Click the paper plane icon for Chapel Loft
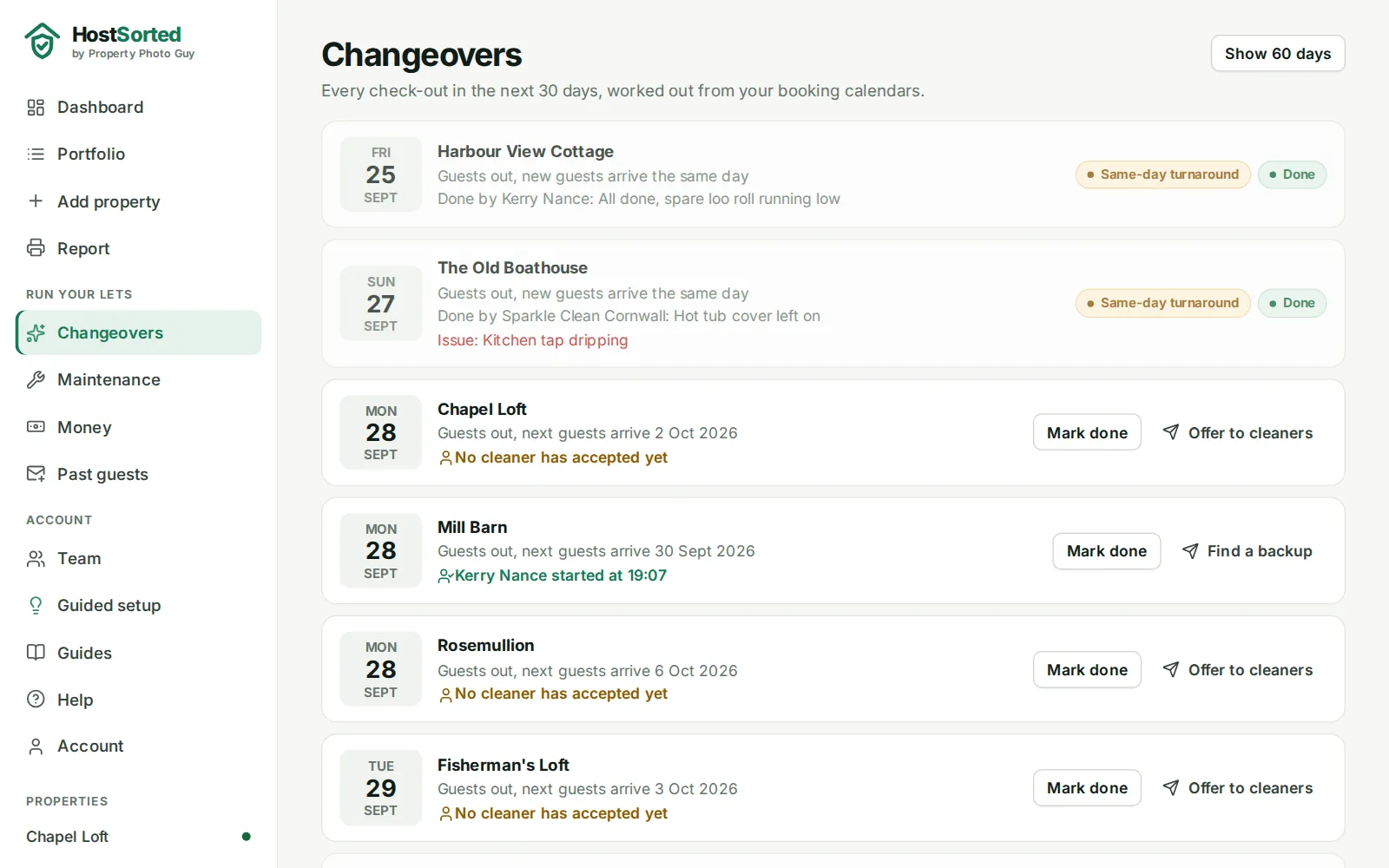The height and width of the screenshot is (868, 1389). (x=1171, y=431)
